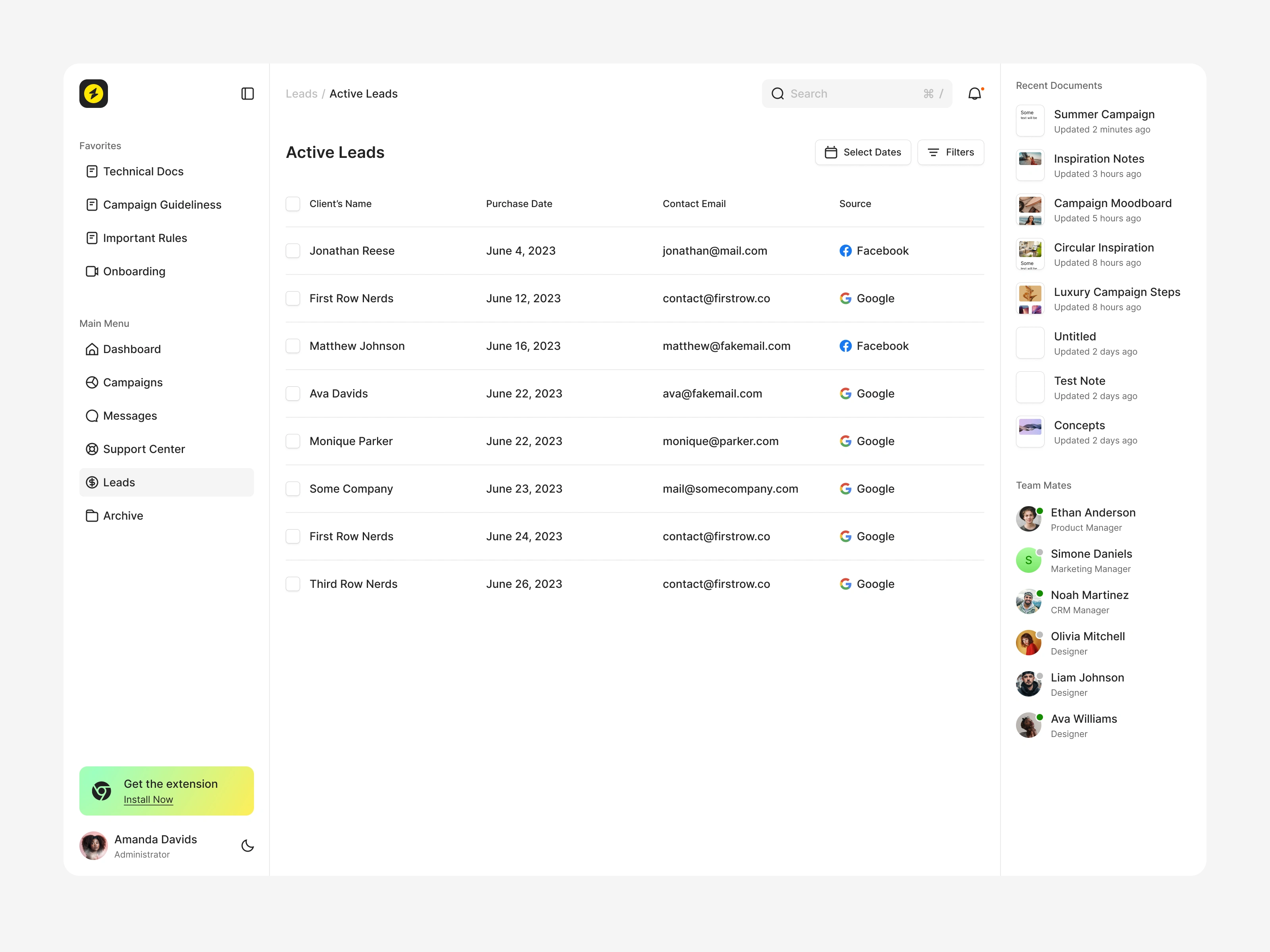The height and width of the screenshot is (952, 1270).
Task: Open the Filters dropdown
Action: point(950,152)
